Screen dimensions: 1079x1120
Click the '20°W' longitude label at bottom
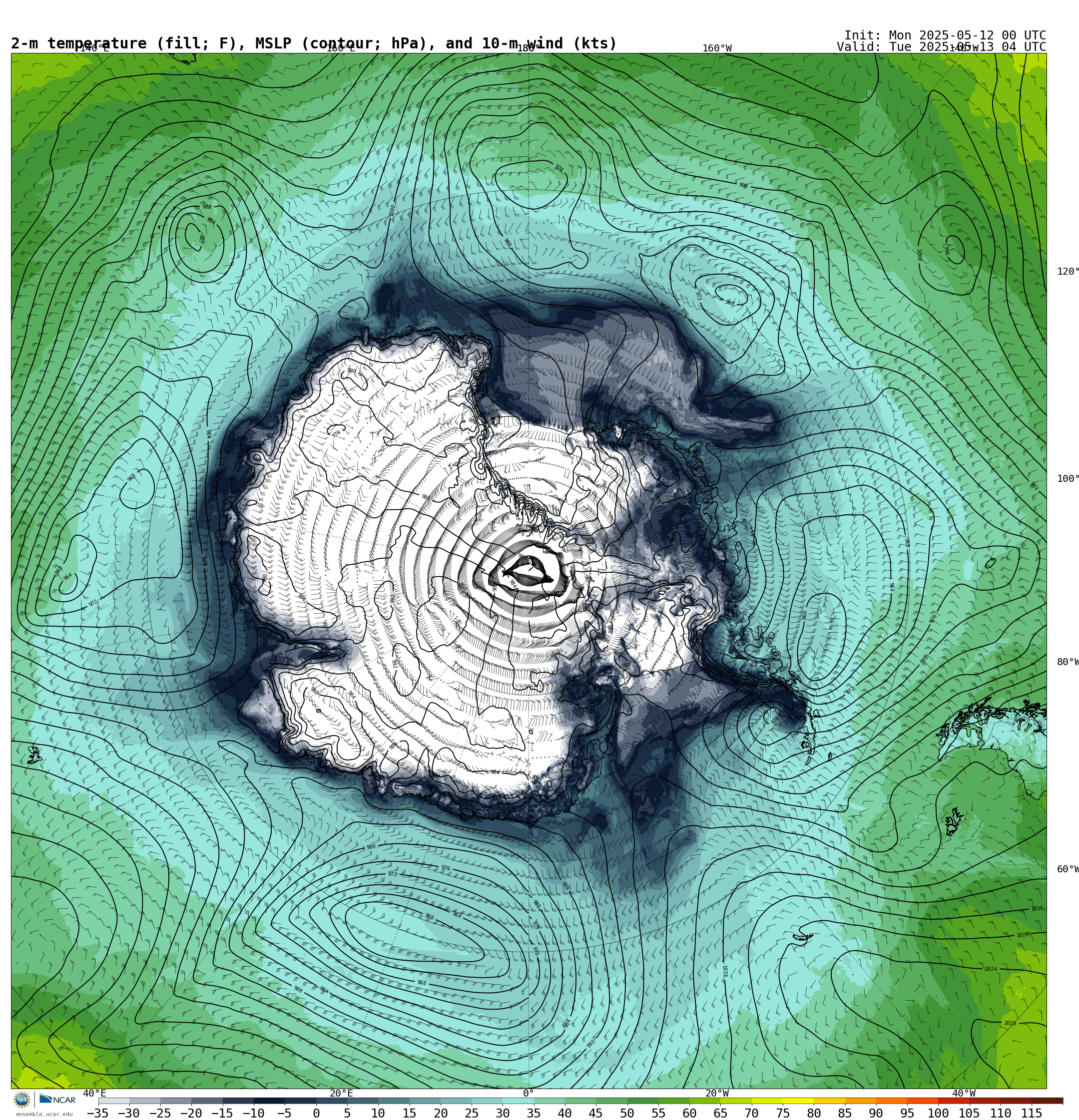717,1093
